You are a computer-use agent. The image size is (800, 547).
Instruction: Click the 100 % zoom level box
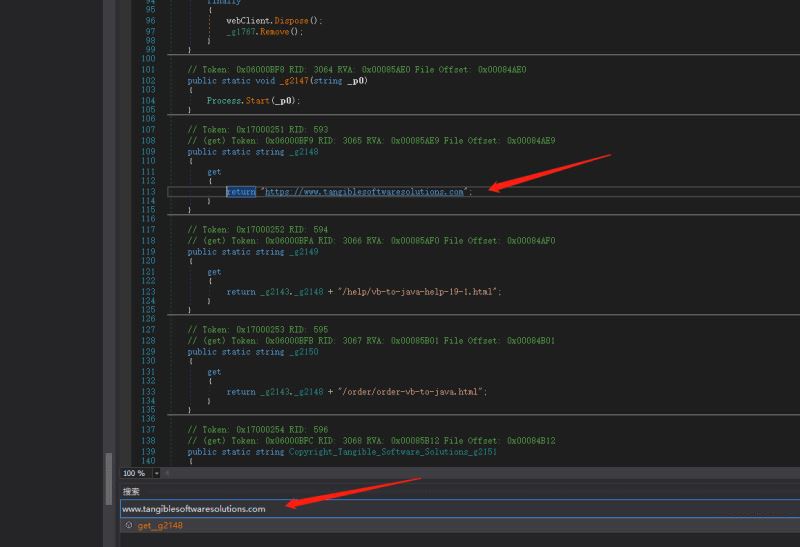point(136,474)
